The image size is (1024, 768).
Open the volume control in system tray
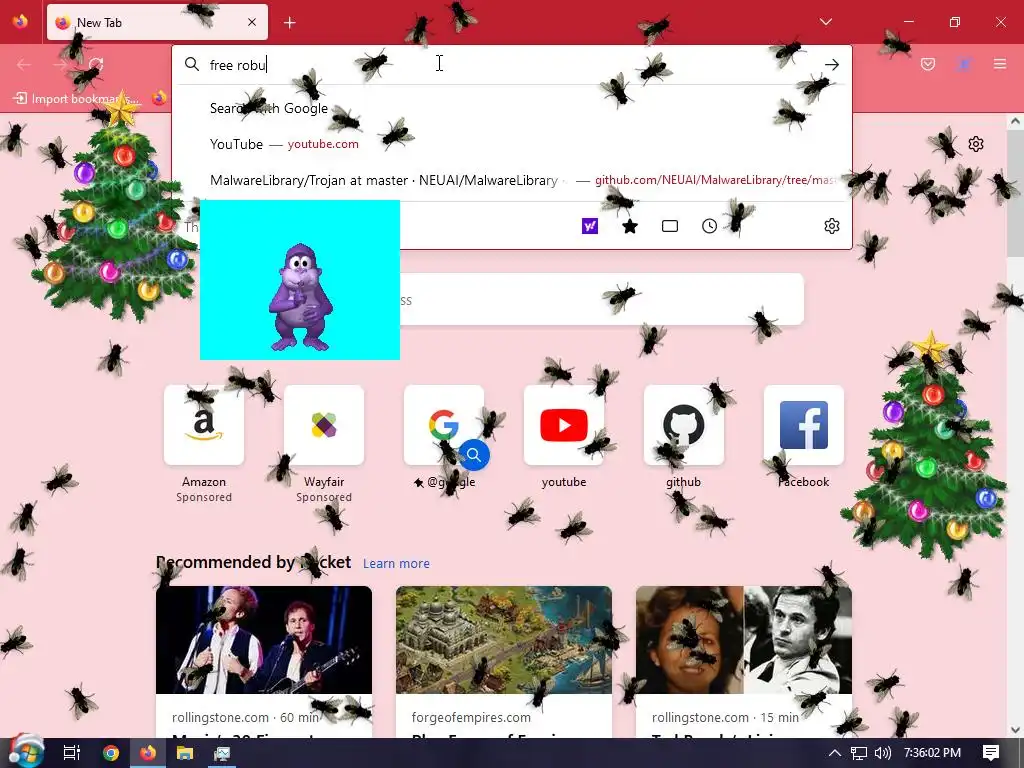[882, 753]
